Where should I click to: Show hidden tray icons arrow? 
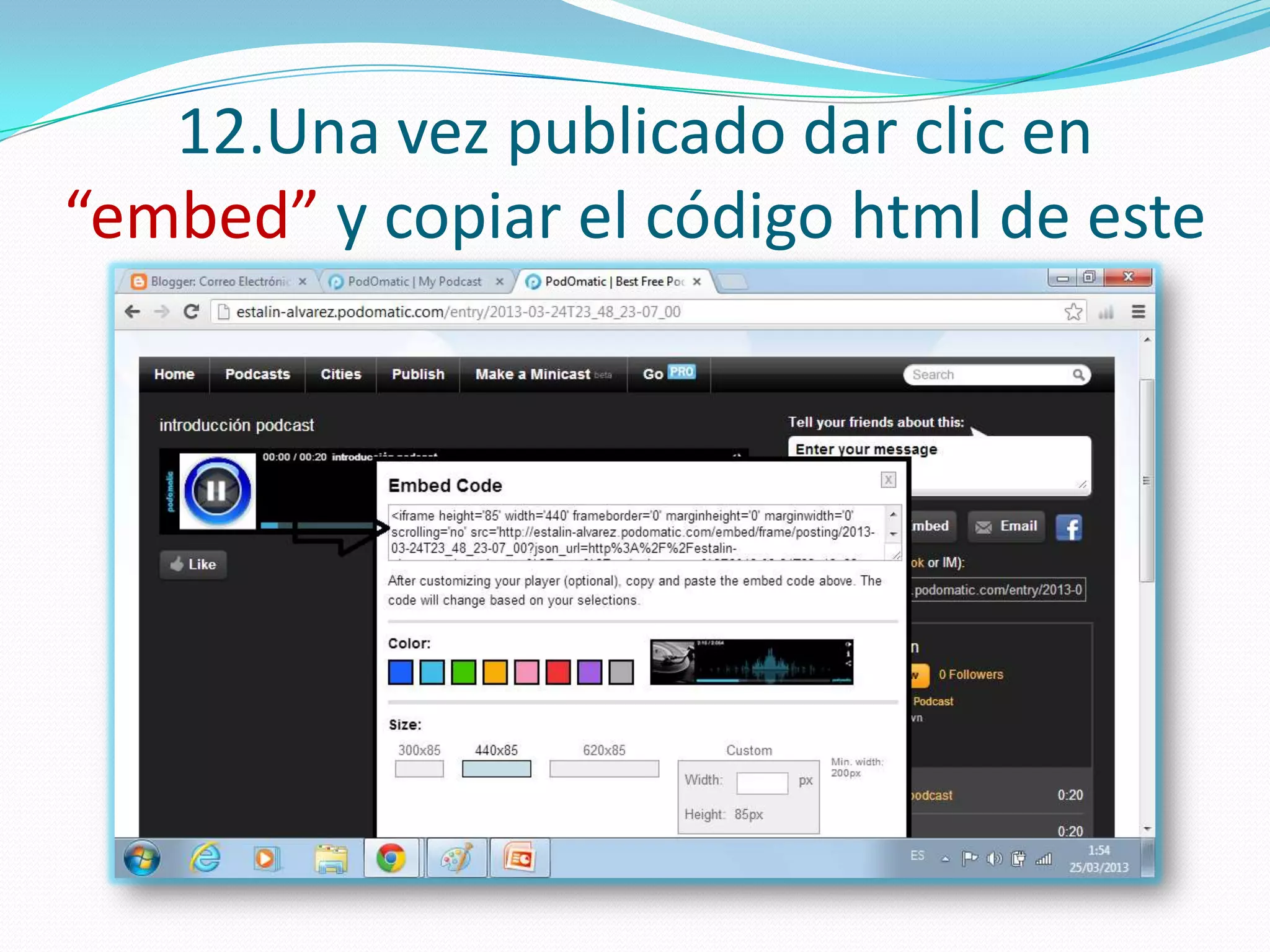(945, 859)
